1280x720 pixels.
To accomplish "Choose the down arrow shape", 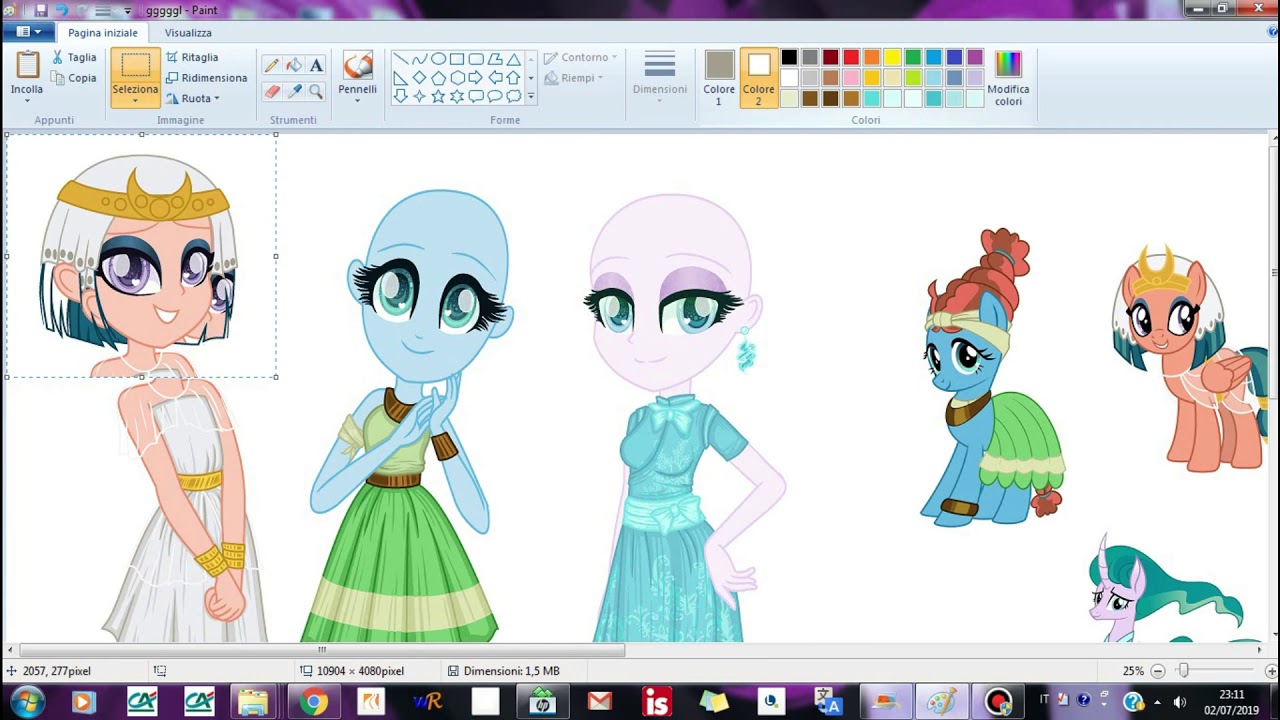I will [x=400, y=97].
